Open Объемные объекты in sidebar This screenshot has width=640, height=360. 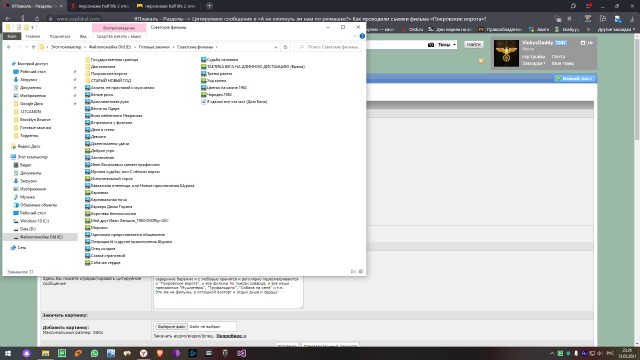click(x=38, y=205)
